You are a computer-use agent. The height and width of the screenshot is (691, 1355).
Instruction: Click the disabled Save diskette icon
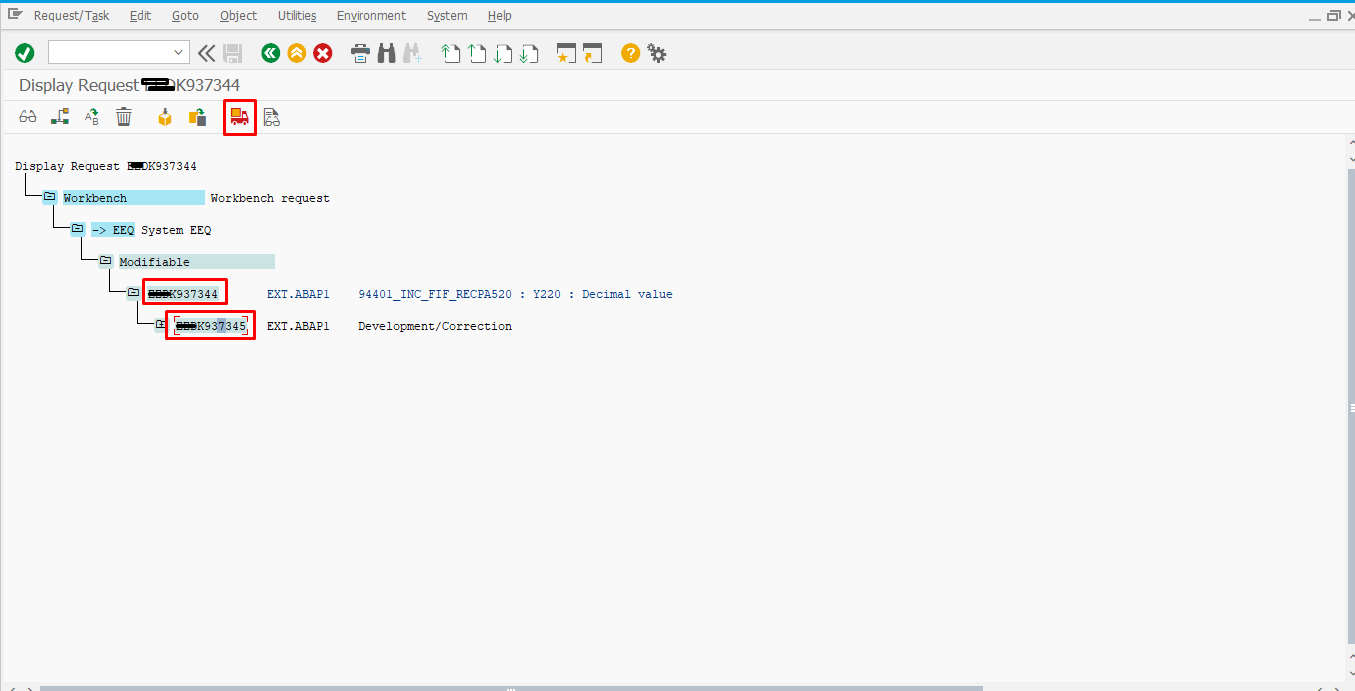pos(233,53)
